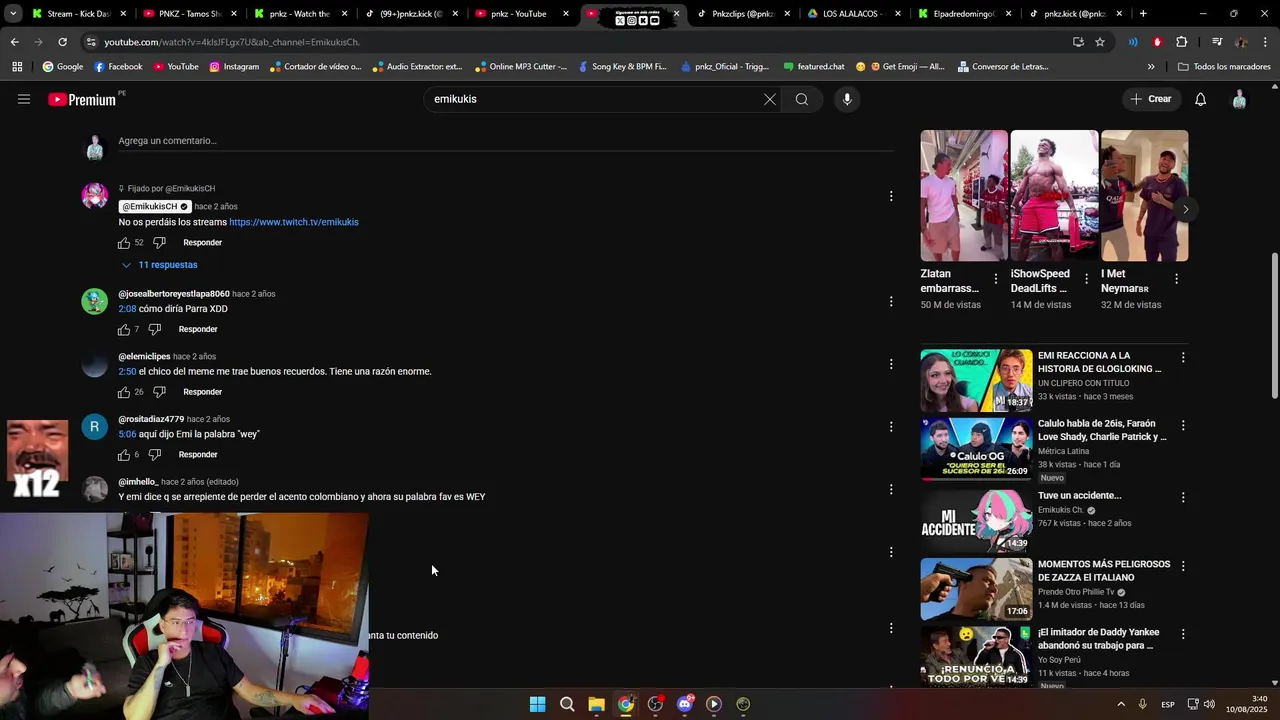Dislike the "cómo diría Parra XDD" comment

click(155, 329)
